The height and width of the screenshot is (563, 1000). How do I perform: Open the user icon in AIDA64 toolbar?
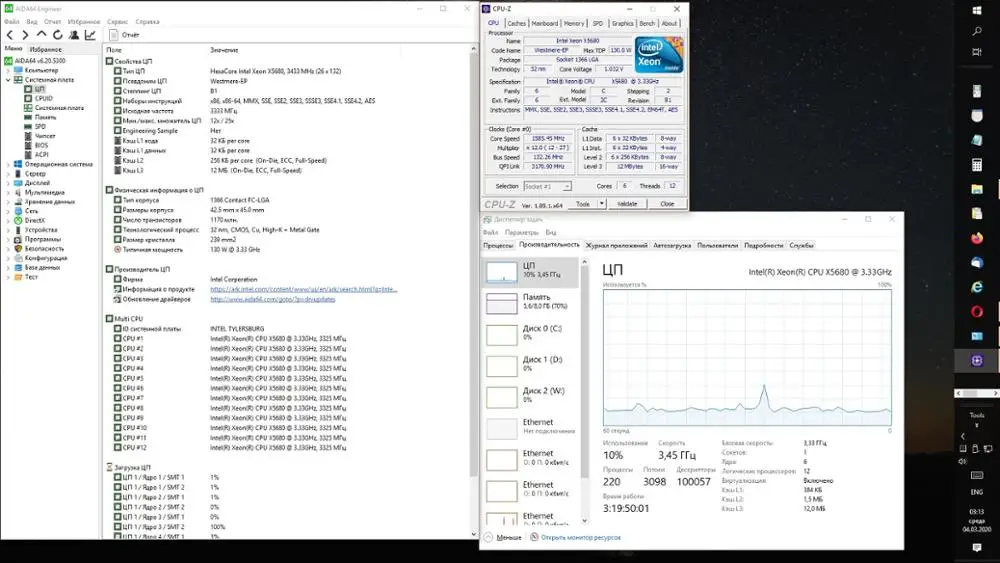tap(74, 35)
